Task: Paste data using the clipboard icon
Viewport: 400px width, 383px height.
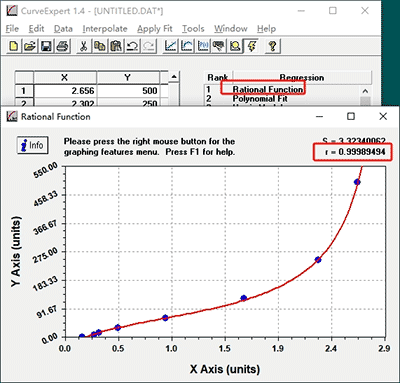Action: (116, 46)
